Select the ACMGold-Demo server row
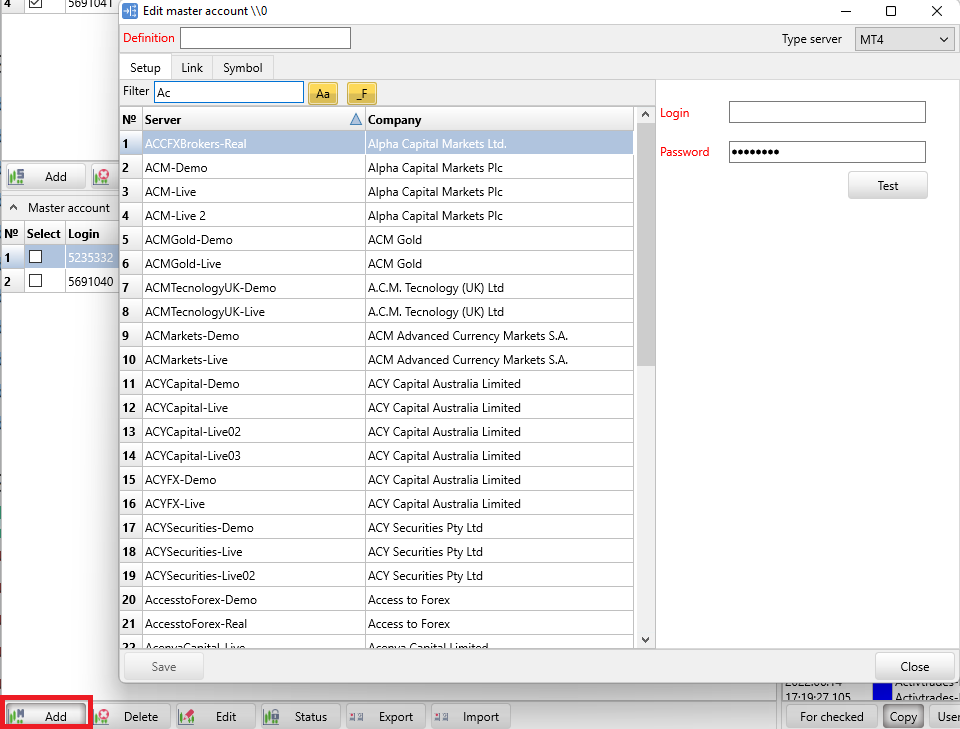This screenshot has width=960, height=729. click(377, 239)
